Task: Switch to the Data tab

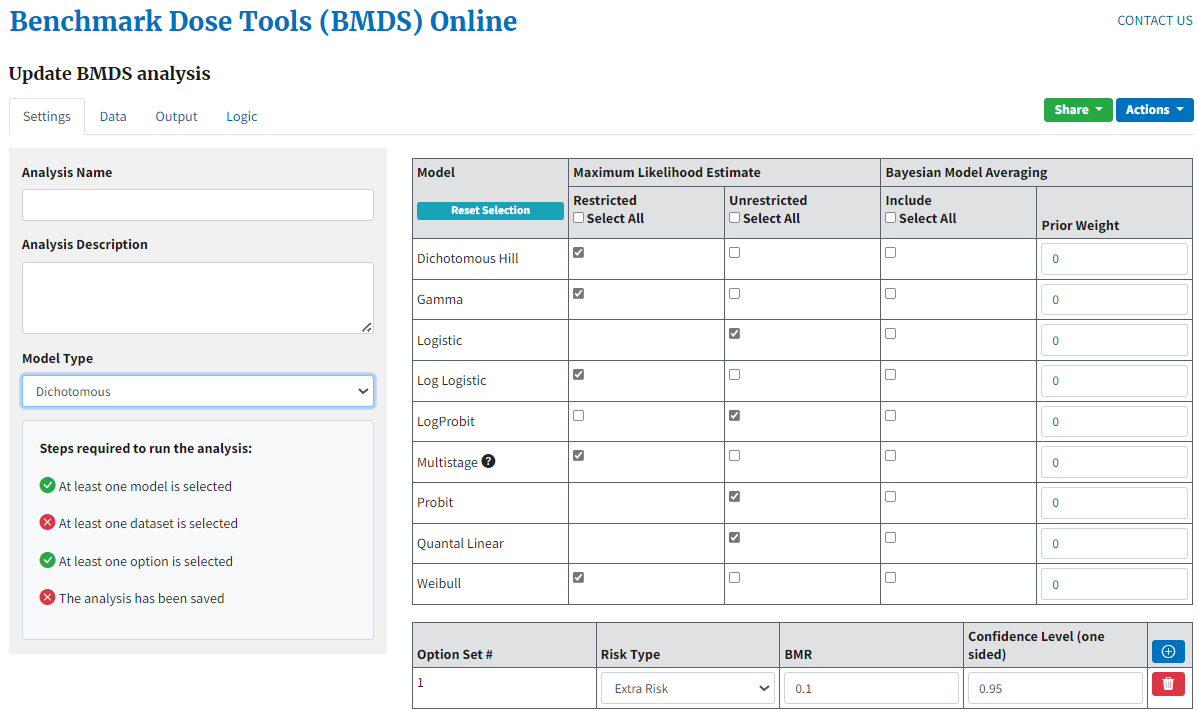Action: point(113,116)
